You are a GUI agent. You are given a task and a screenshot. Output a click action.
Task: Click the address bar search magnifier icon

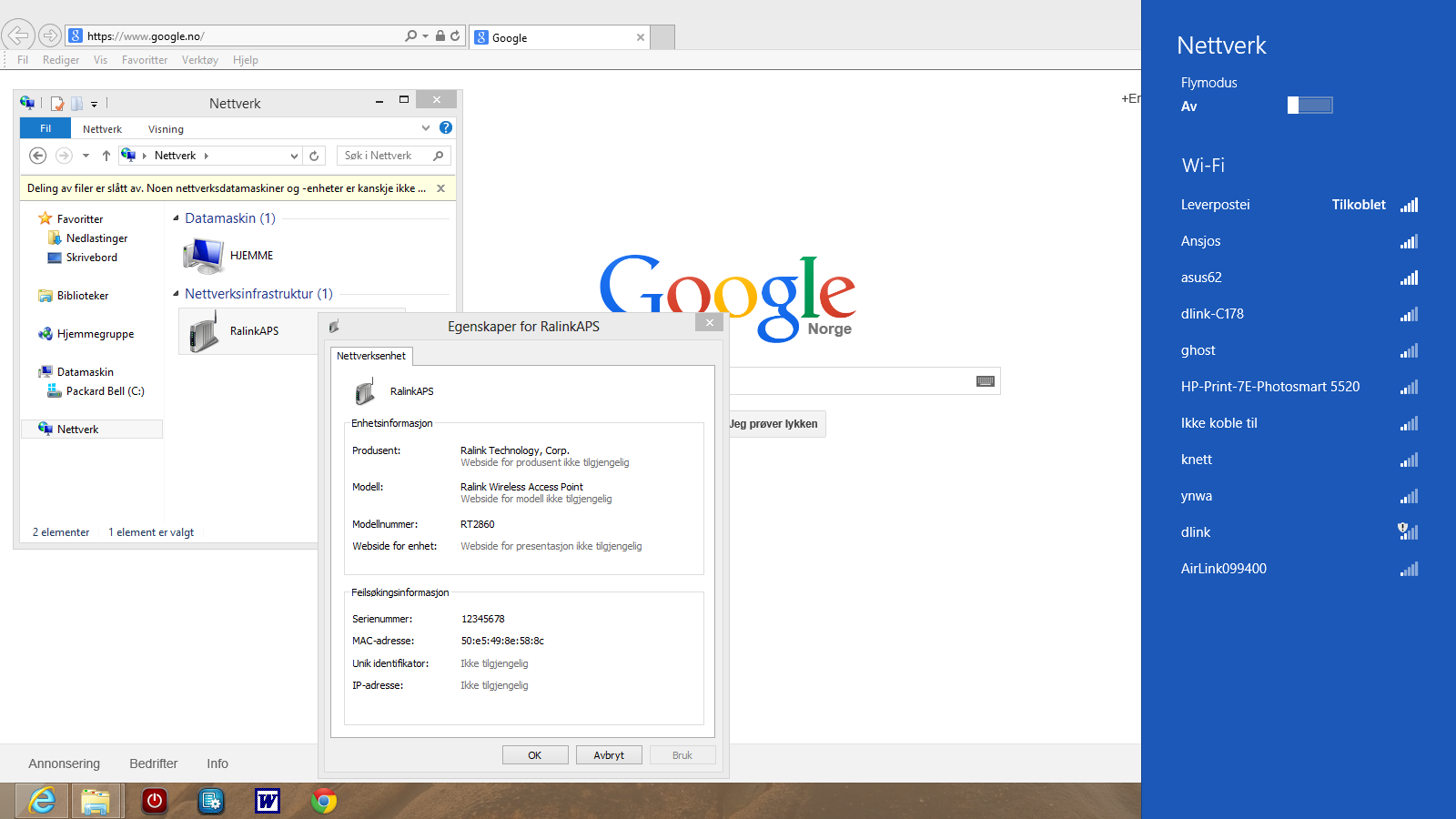pyautogui.click(x=411, y=35)
